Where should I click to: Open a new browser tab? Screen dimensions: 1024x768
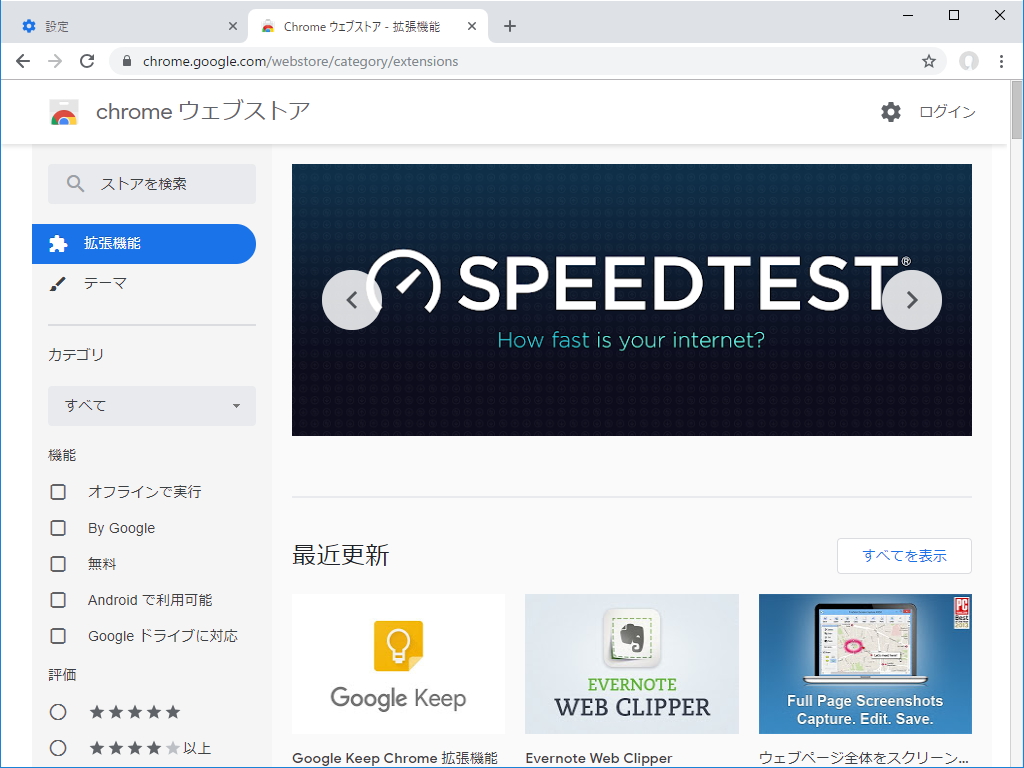(510, 25)
